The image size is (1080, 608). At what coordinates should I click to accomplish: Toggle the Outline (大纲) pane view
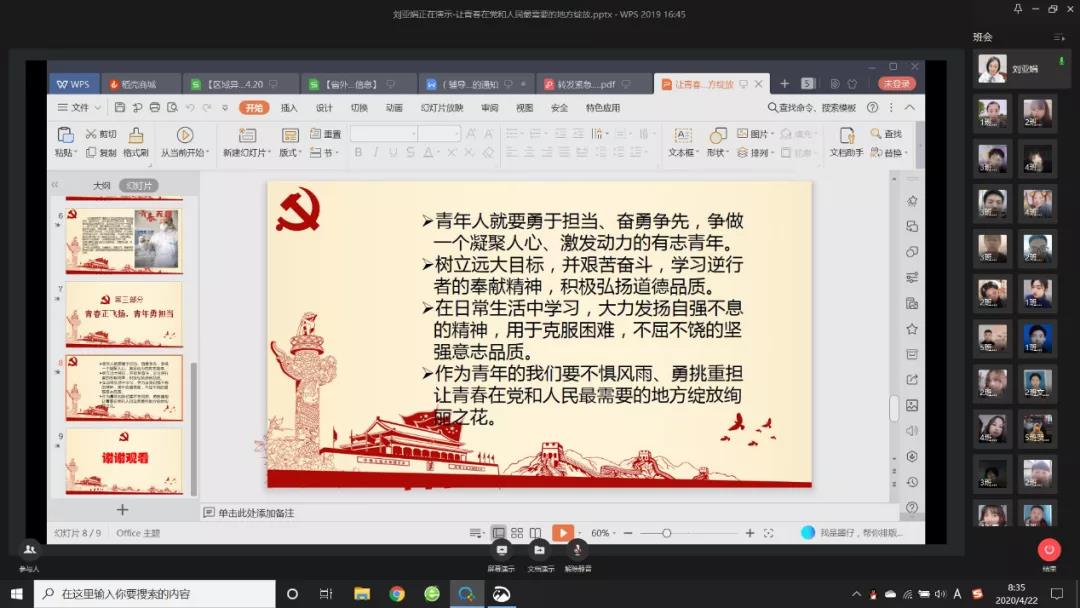102,186
